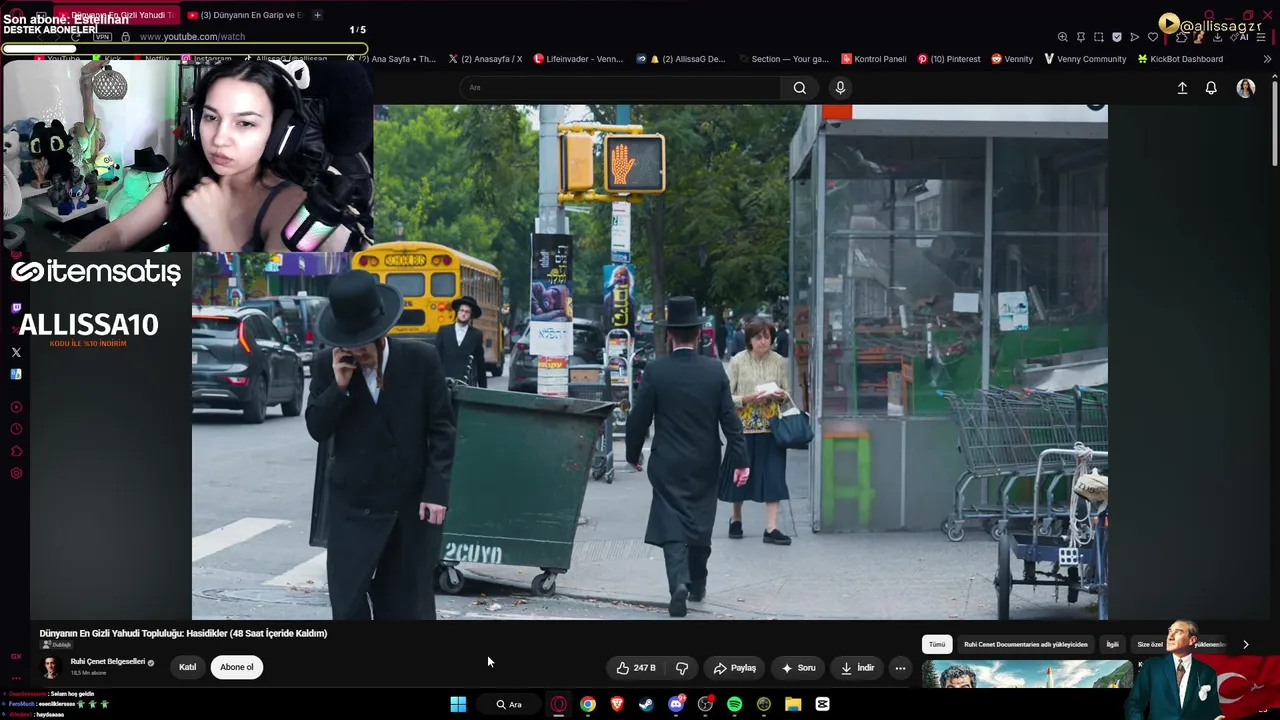Viewport: 1280px width, 720px height.
Task: Show more filter chips with the arrow
Action: tap(1245, 645)
